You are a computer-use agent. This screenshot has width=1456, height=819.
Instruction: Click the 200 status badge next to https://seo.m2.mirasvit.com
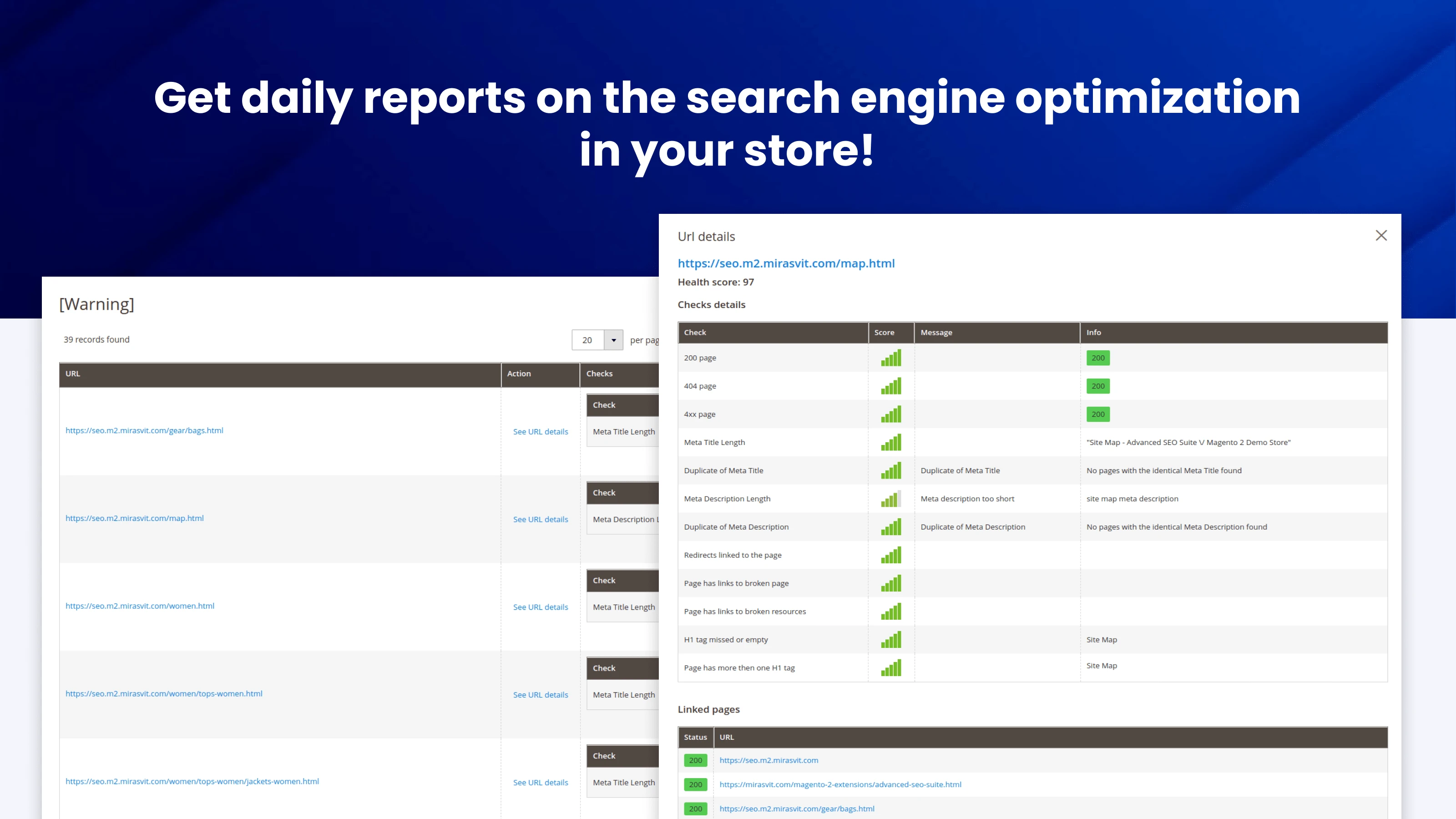pos(695,760)
